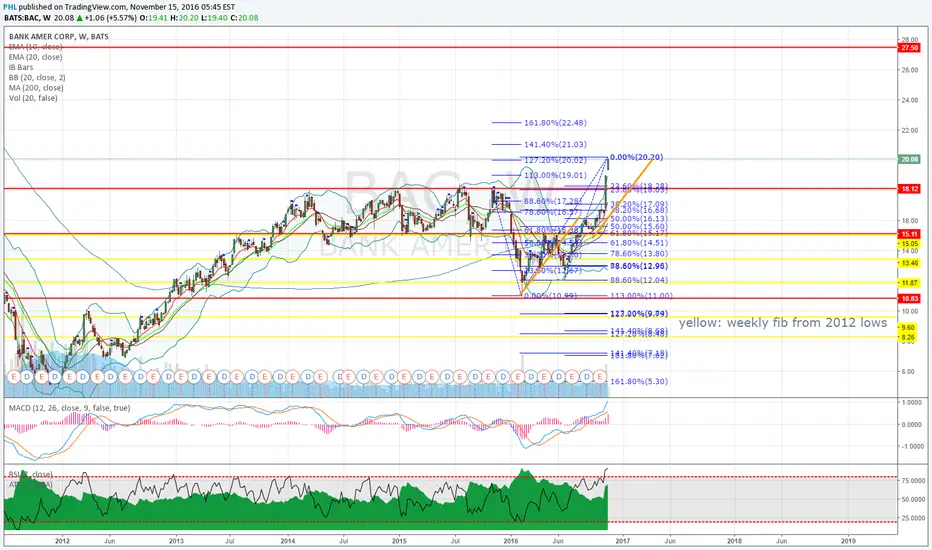The image size is (932, 550).
Task: Click the Vol (20, false) indicator label
Action: tap(33, 98)
